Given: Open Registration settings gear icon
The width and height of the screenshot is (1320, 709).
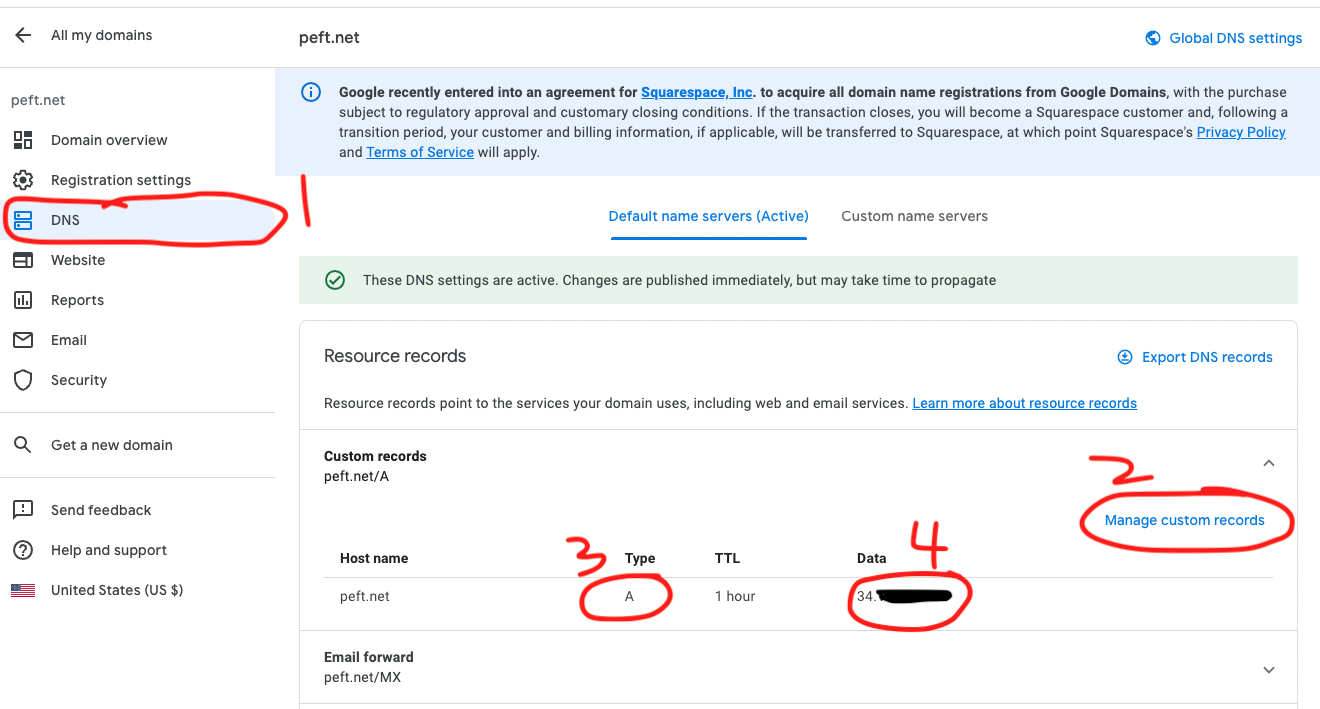Looking at the screenshot, I should point(23,180).
